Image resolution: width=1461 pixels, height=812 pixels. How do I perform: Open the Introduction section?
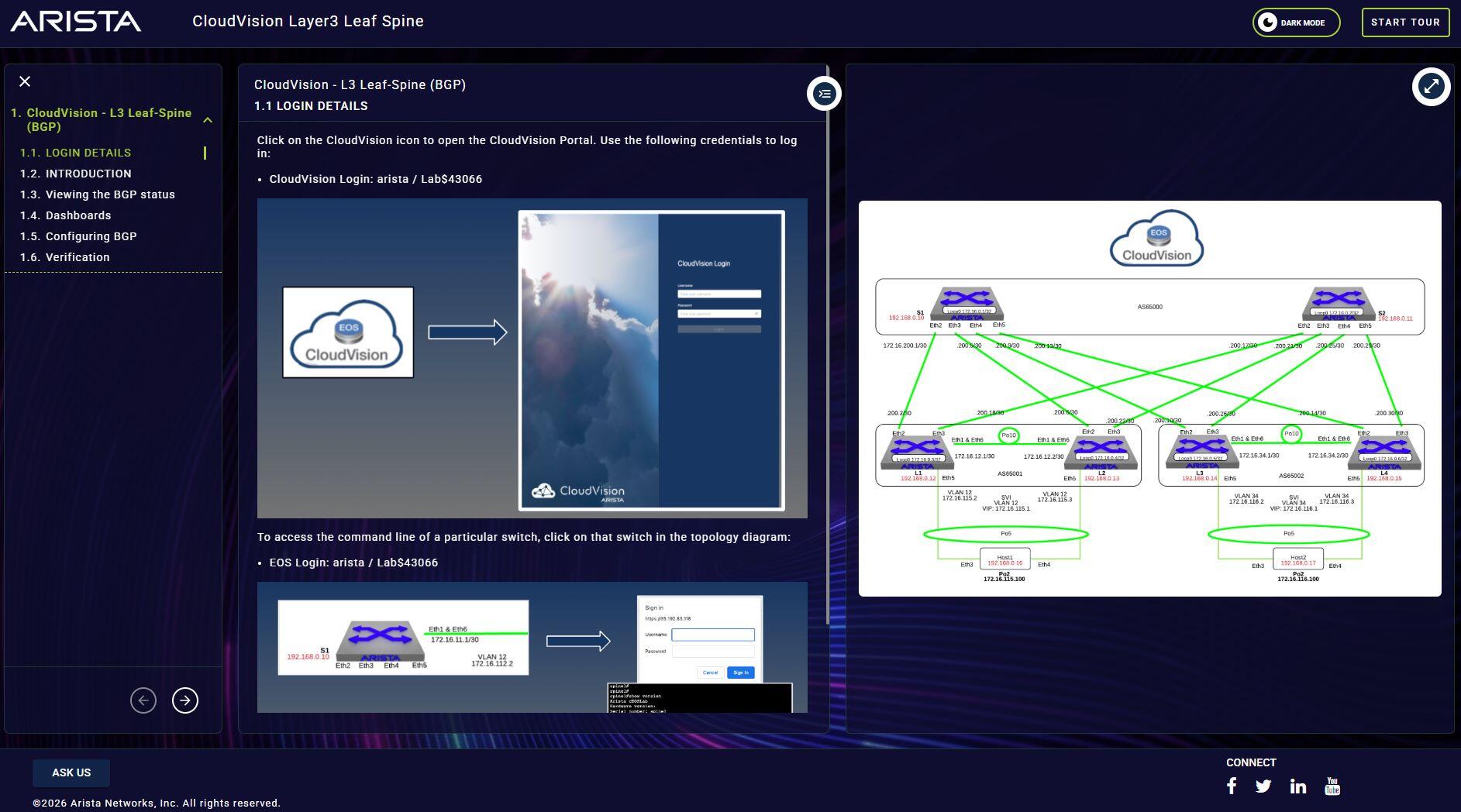pyautogui.click(x=88, y=174)
